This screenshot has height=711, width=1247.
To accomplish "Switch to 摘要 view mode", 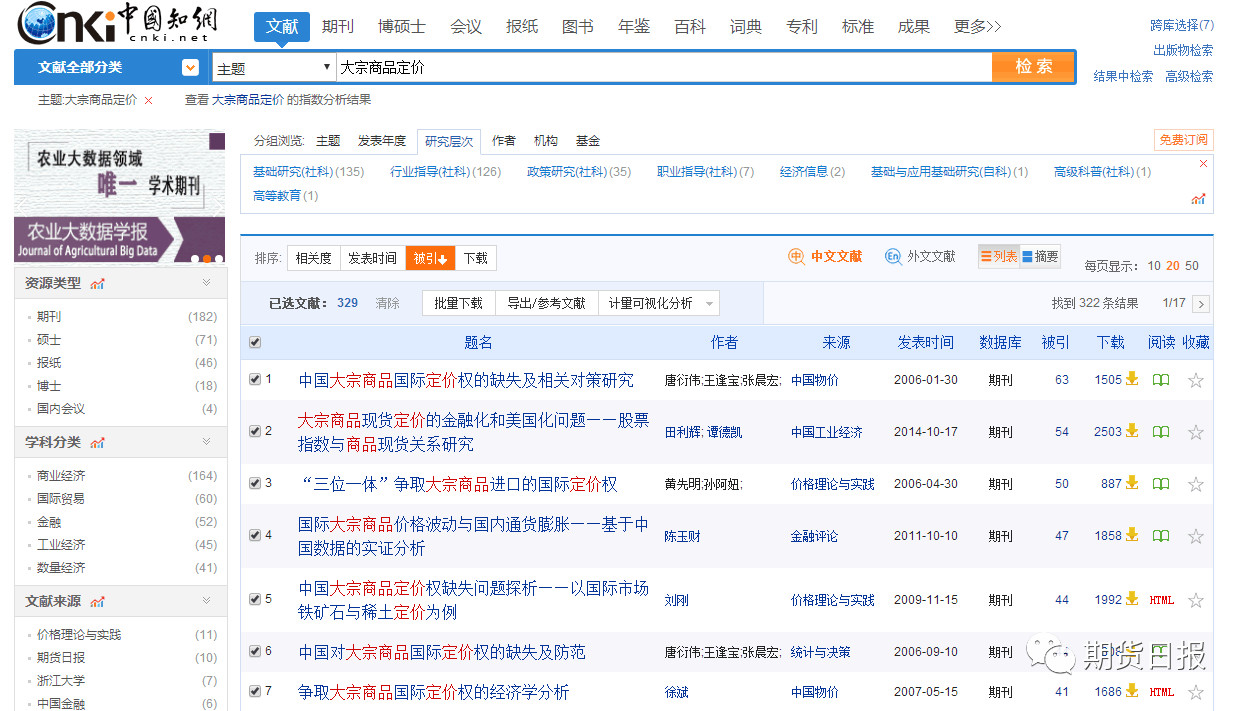I will (1040, 257).
